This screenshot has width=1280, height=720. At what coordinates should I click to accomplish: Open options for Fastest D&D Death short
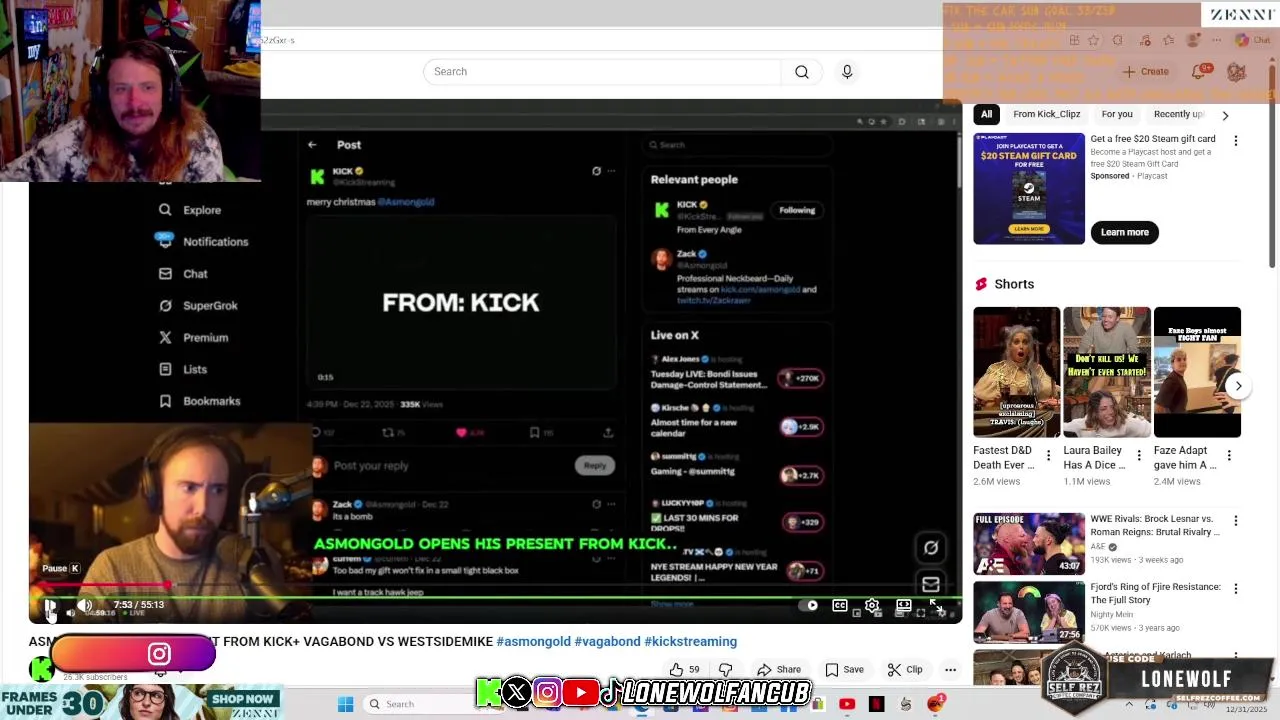pyautogui.click(x=1048, y=455)
